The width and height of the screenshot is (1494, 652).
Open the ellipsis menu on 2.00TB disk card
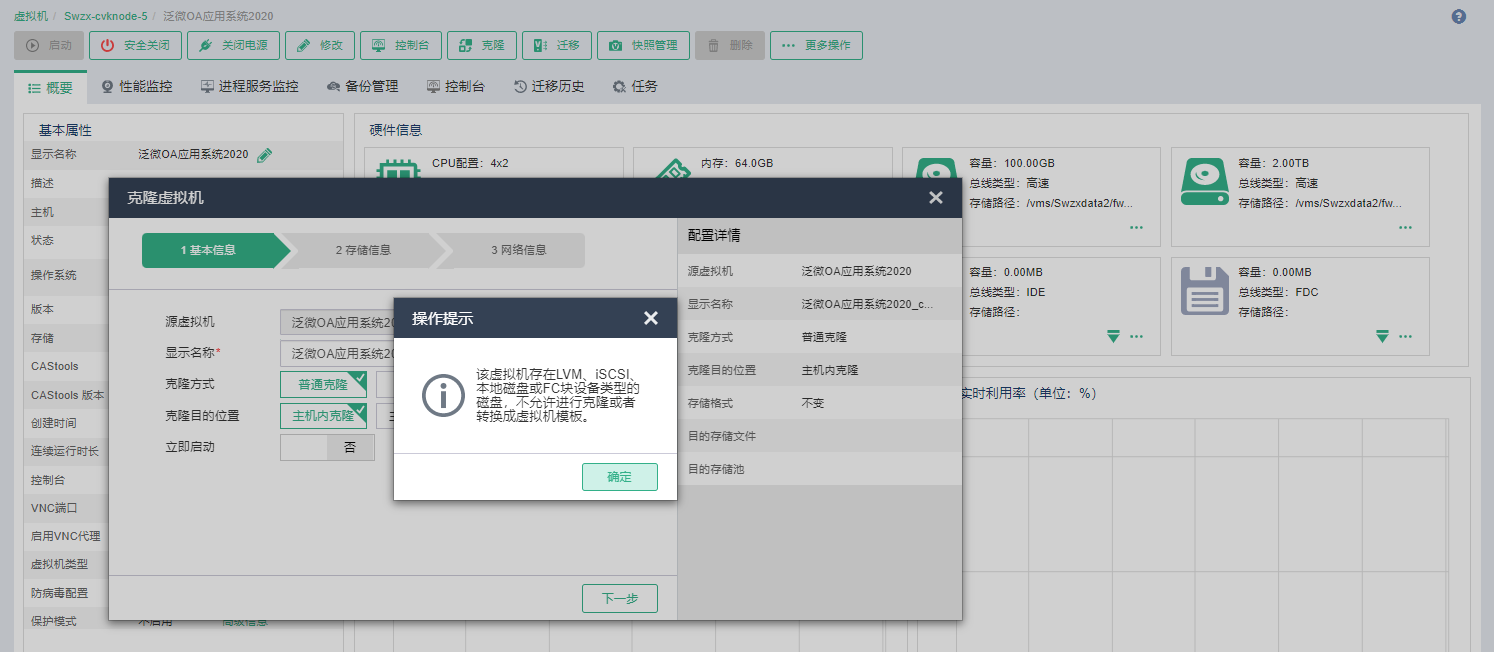point(1405,228)
